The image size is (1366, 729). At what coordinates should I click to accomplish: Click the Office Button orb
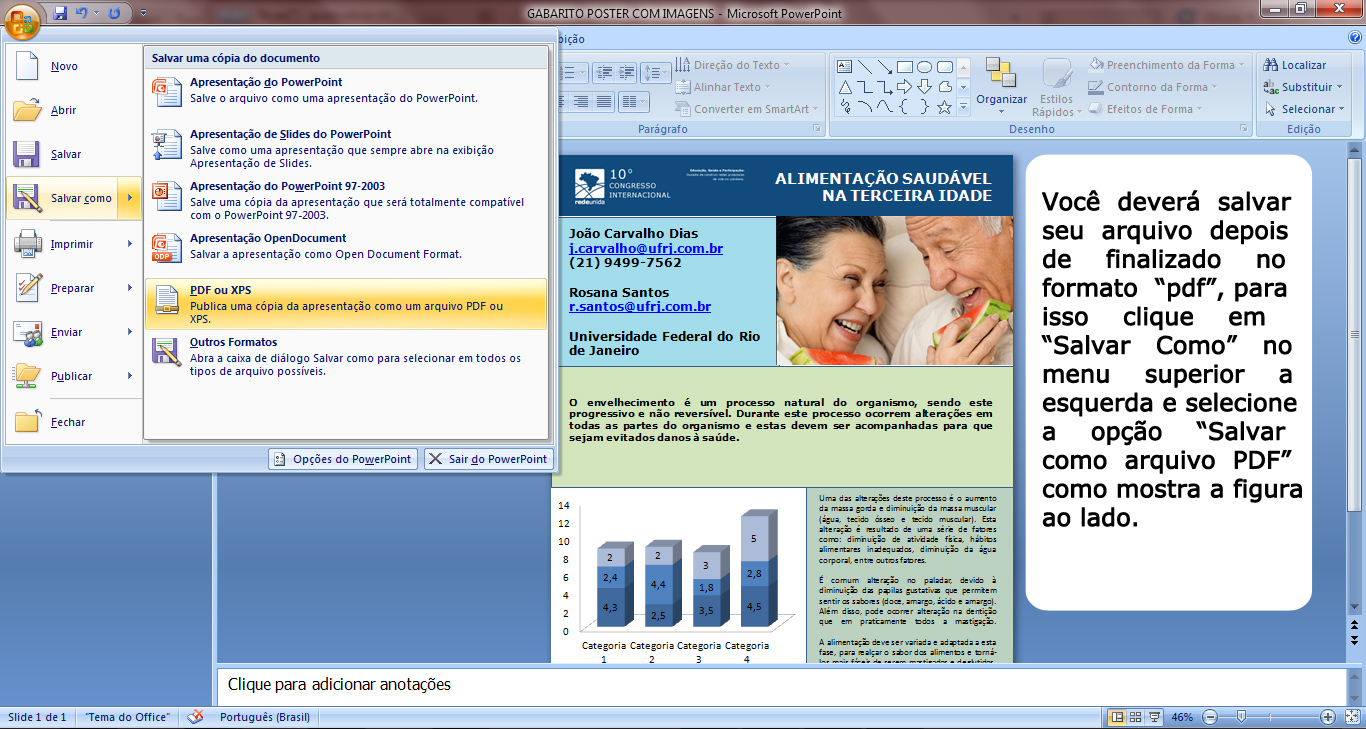point(22,17)
